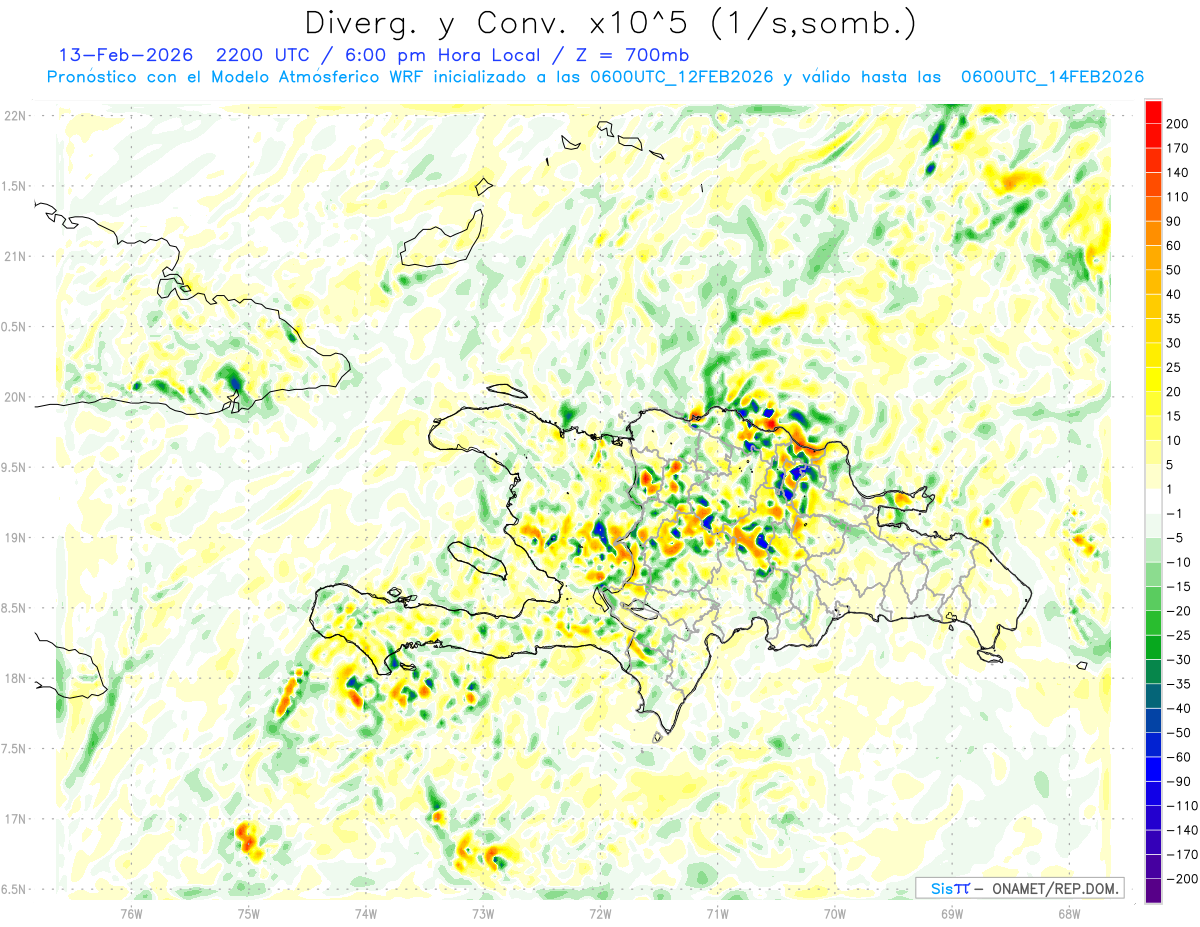Click the -40 color scale label
This screenshot has width=1200, height=927.
[1177, 709]
